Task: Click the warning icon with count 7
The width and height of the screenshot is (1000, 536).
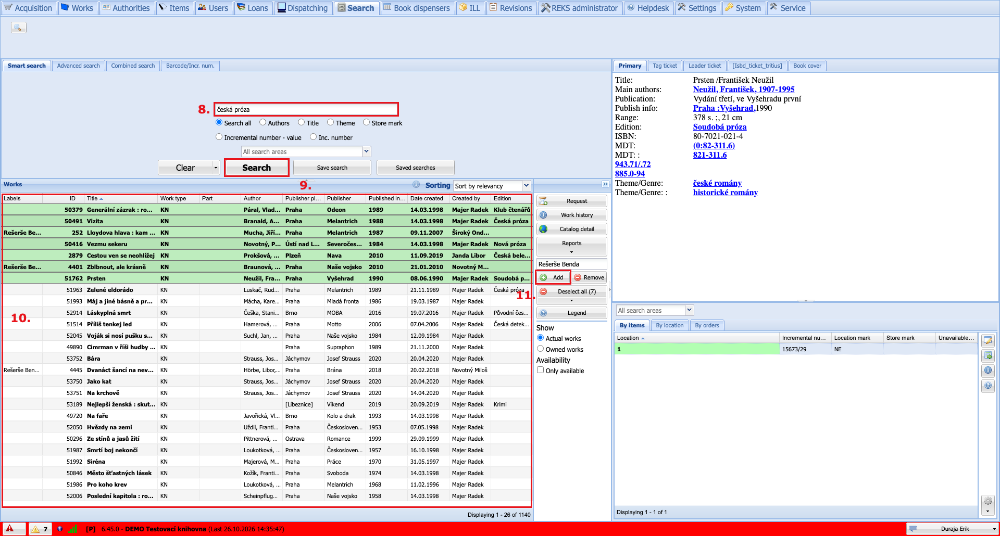Action: [x=39, y=528]
